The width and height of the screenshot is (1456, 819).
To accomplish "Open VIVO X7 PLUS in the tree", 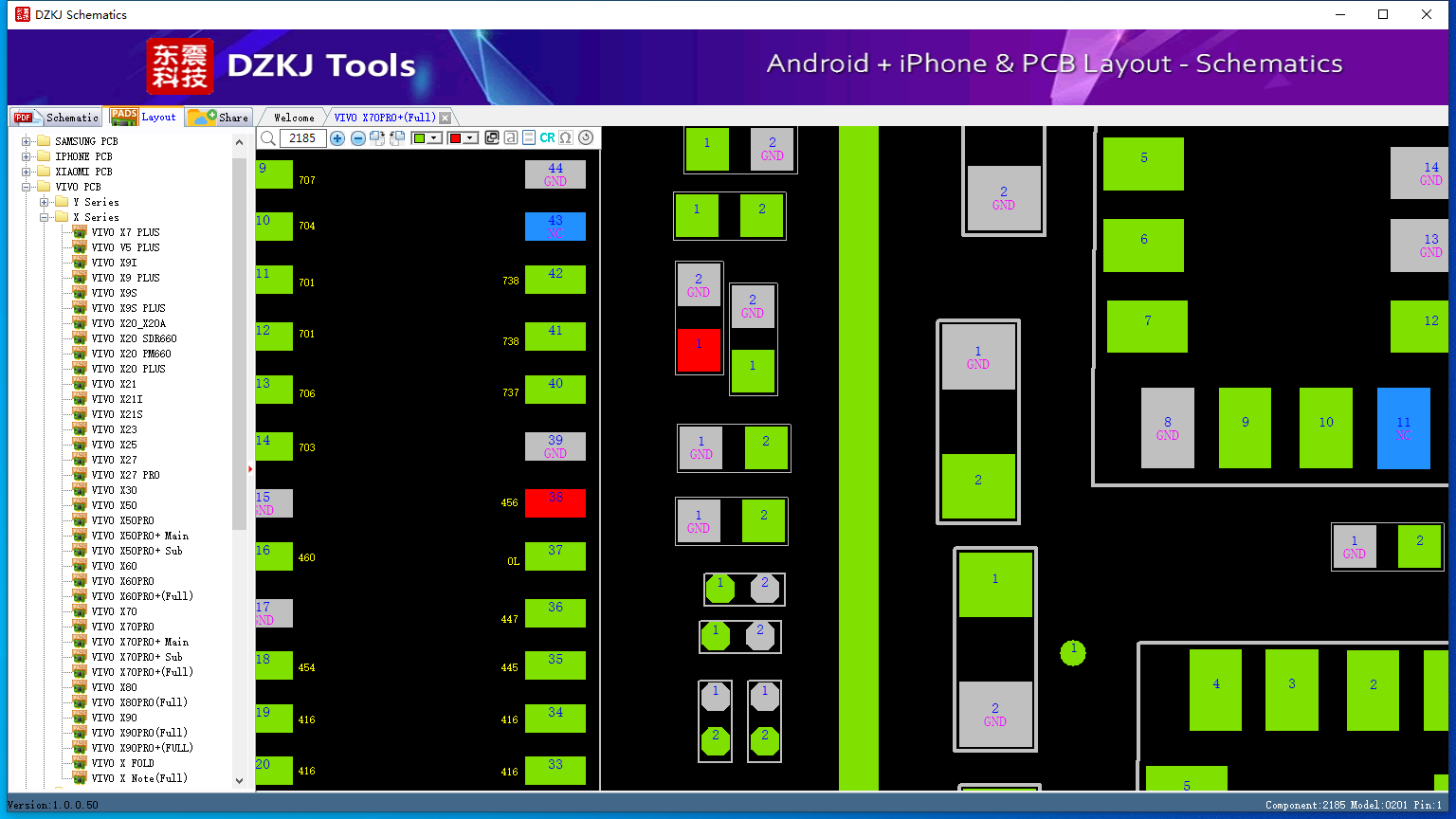I will (x=125, y=232).
